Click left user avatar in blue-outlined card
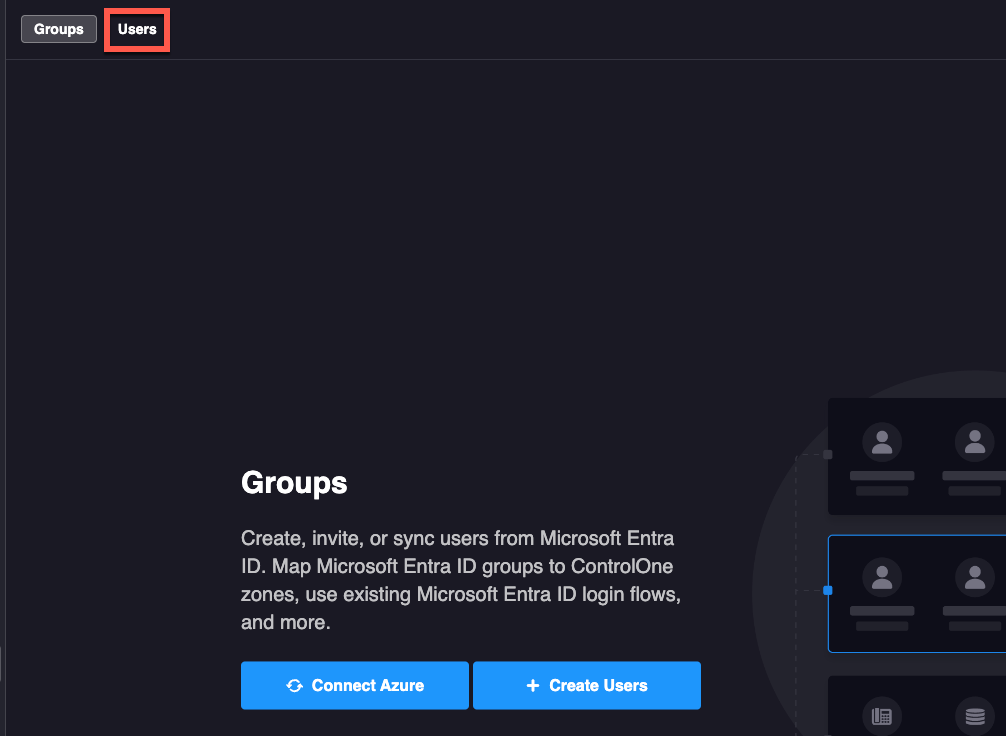1006x736 pixels. click(882, 577)
